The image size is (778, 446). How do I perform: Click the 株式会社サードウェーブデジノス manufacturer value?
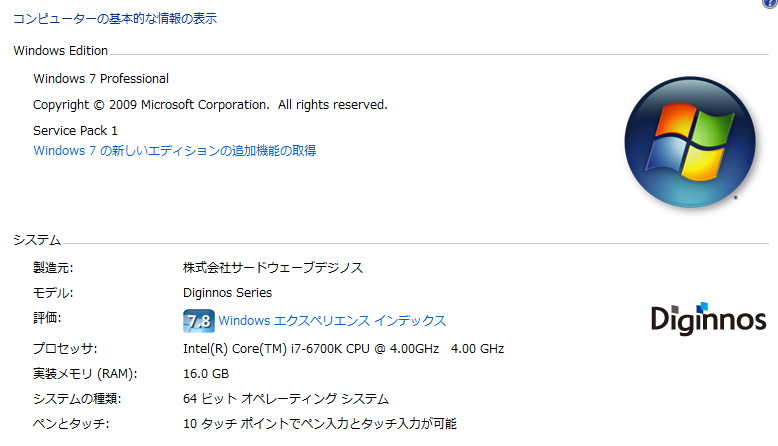(273, 268)
